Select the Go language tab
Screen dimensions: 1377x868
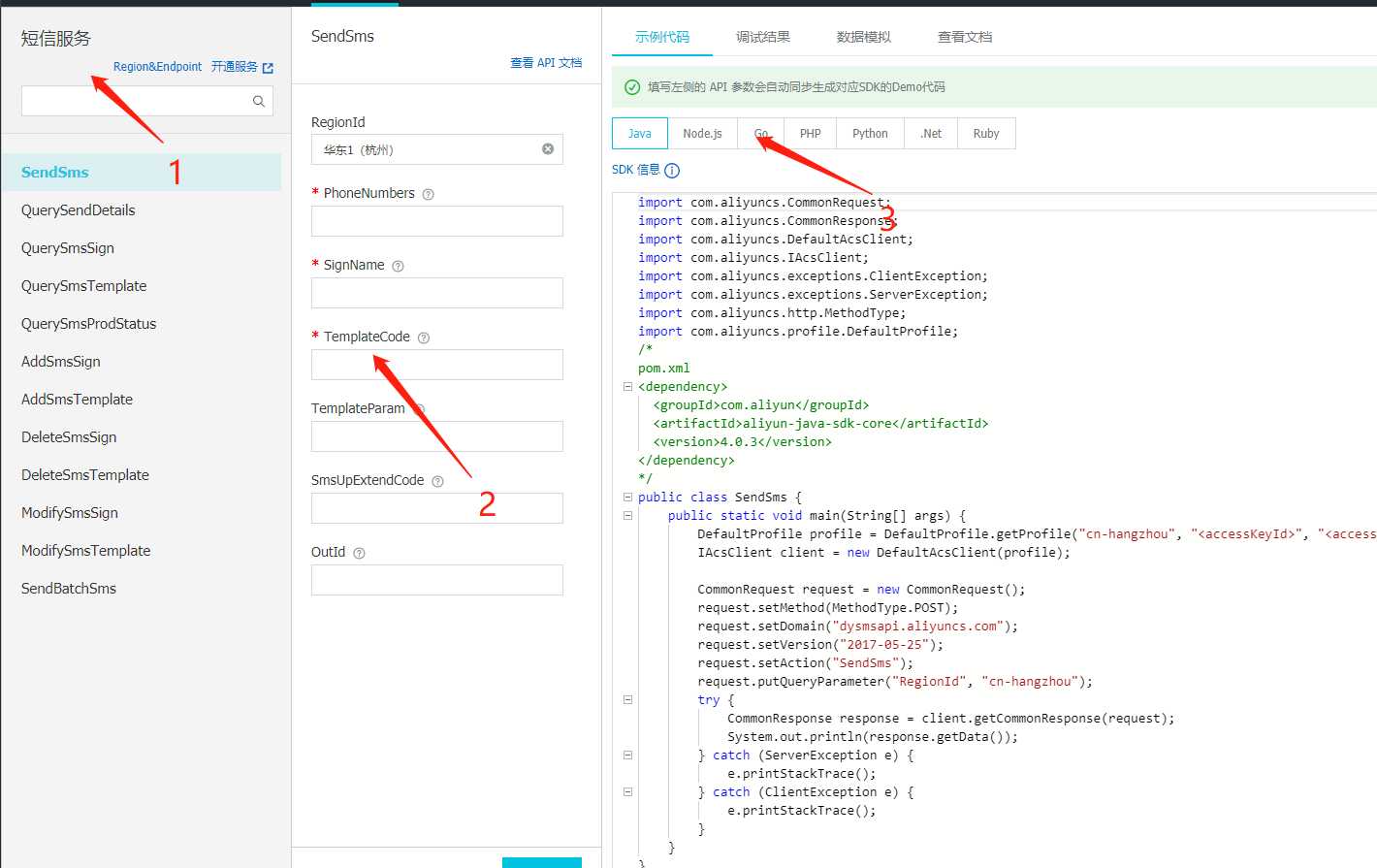tap(761, 134)
